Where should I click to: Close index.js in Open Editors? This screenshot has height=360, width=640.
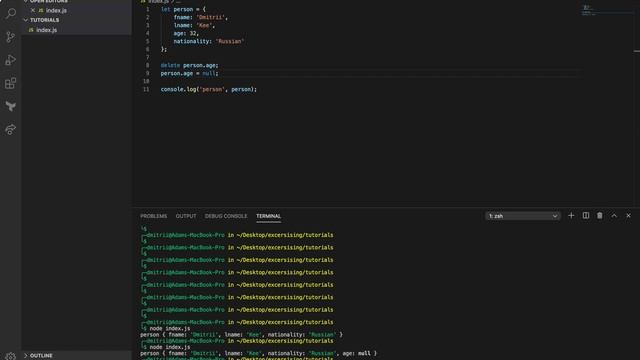[x=33, y=10]
